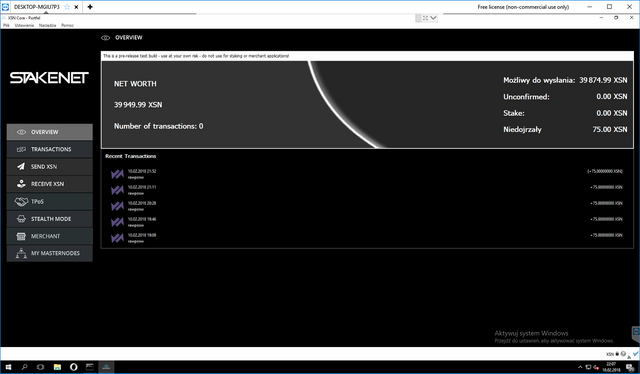
Task: Click the Stake 0.00 XSN value
Action: (611, 113)
